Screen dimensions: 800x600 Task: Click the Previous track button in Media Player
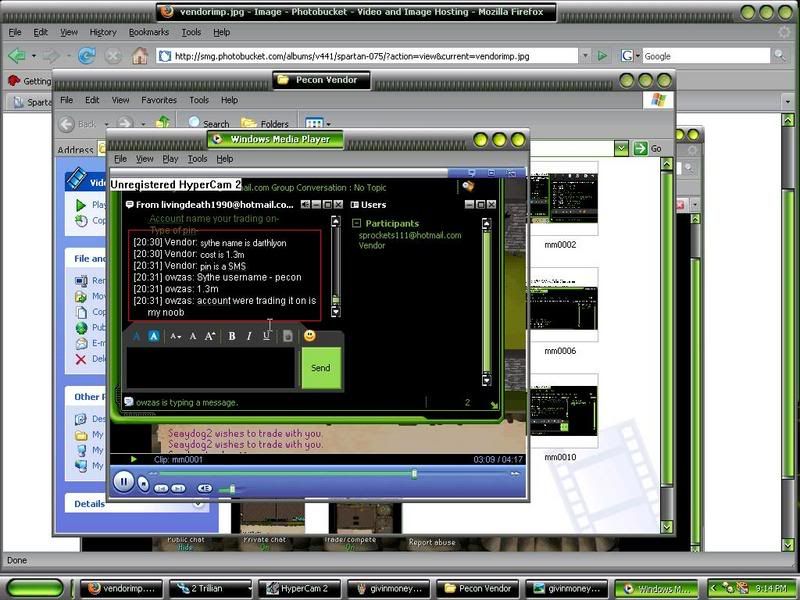coord(161,488)
